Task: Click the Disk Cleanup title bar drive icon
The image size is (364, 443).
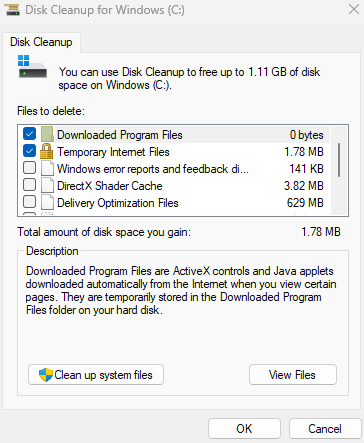Action: pyautogui.click(x=12, y=9)
